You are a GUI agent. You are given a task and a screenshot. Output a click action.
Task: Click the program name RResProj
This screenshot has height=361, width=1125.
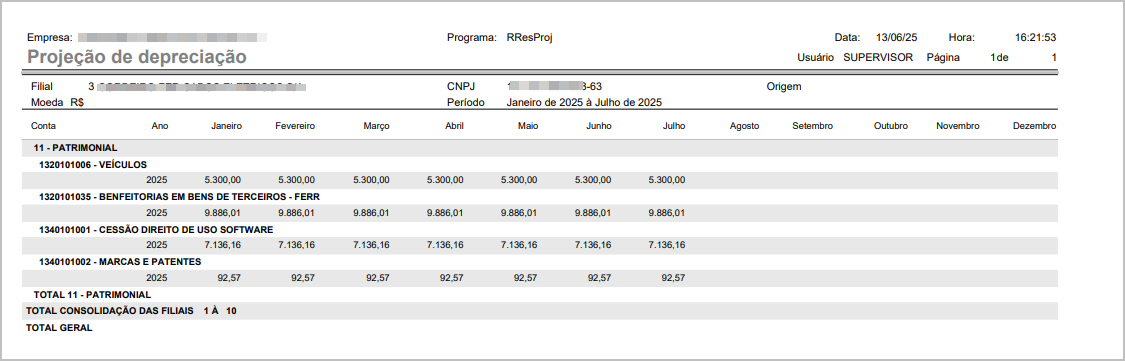coord(529,37)
